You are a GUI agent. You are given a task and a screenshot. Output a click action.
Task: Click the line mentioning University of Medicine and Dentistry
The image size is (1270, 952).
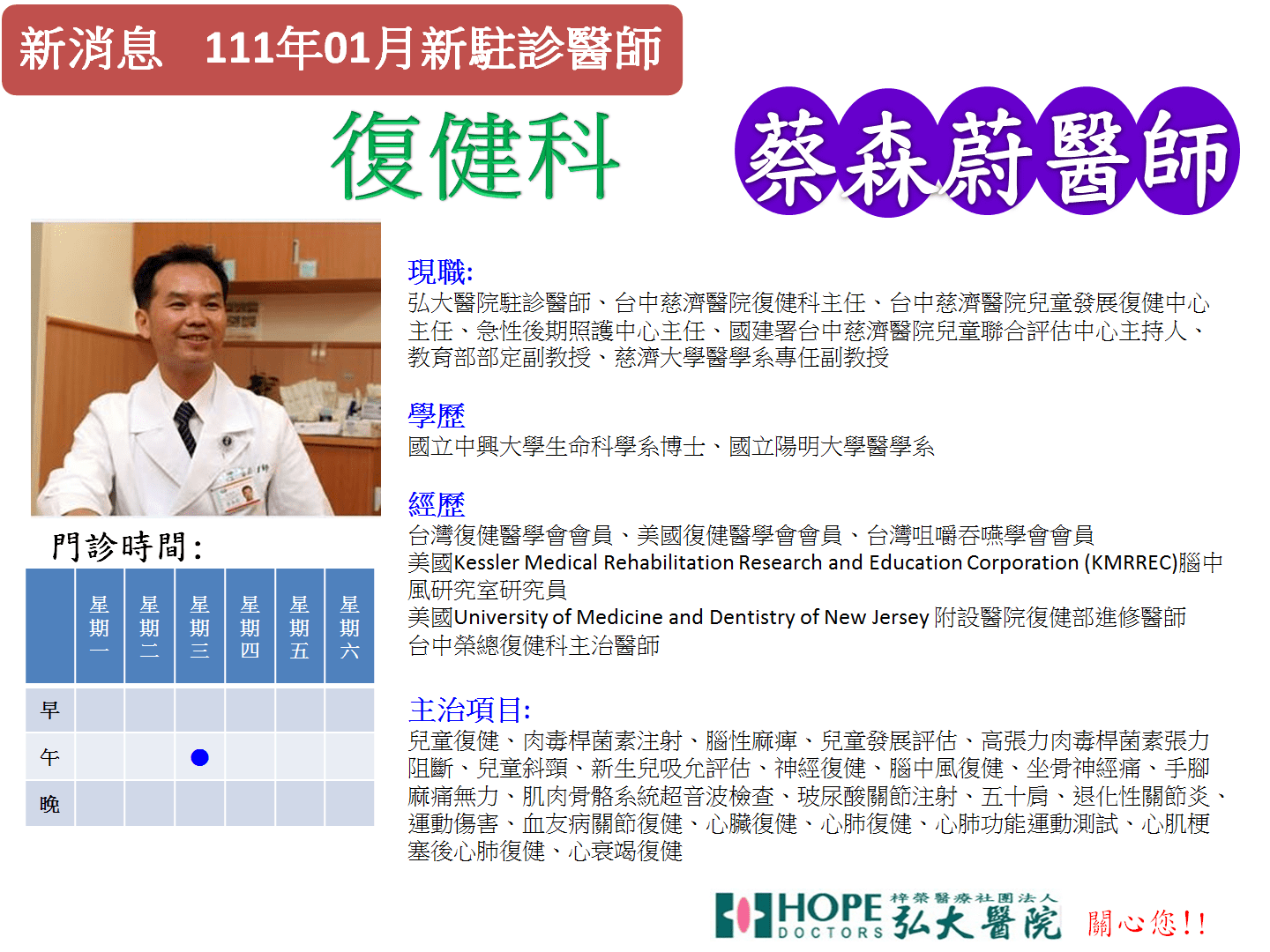797,617
